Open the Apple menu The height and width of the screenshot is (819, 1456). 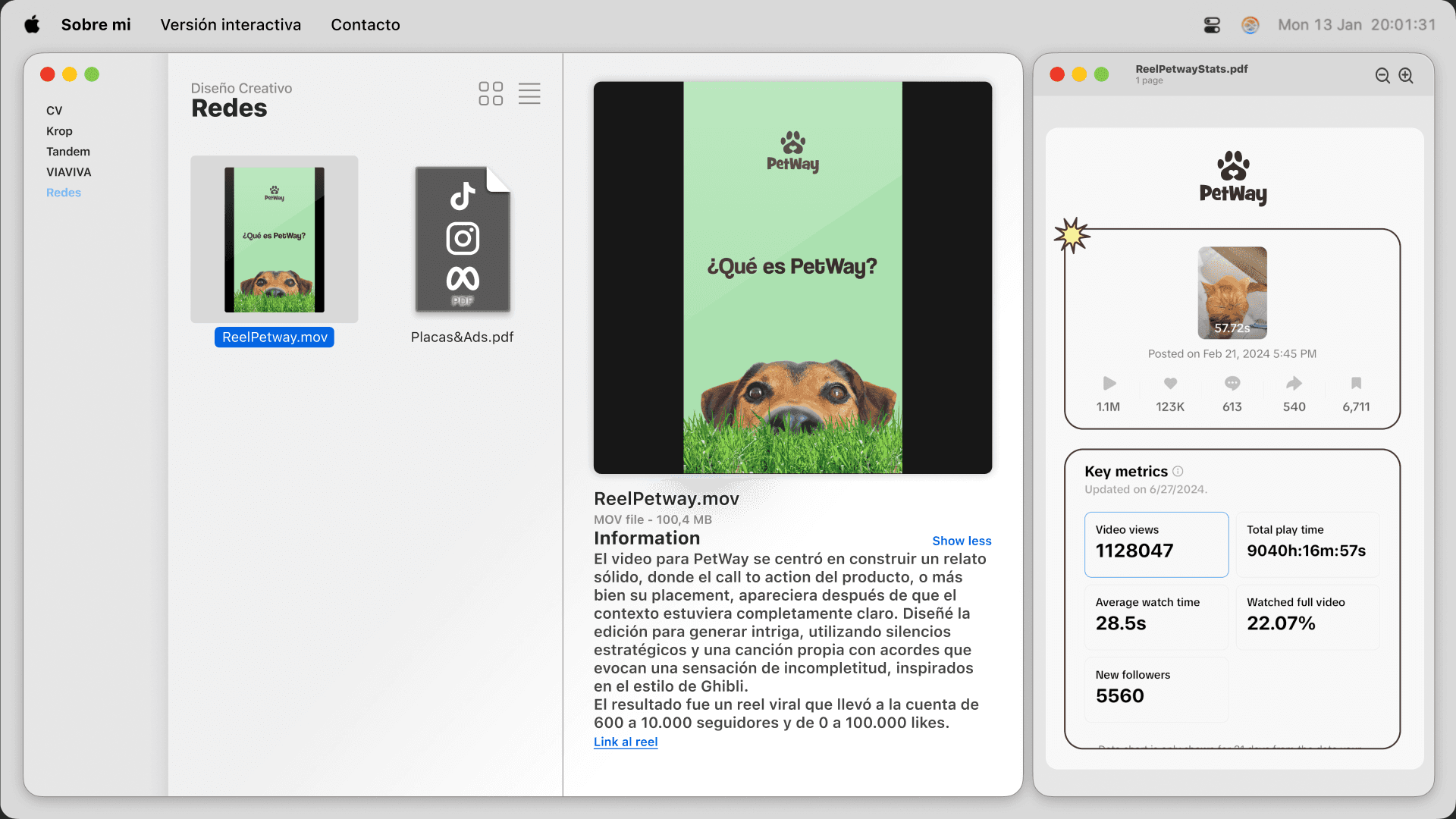[x=32, y=25]
